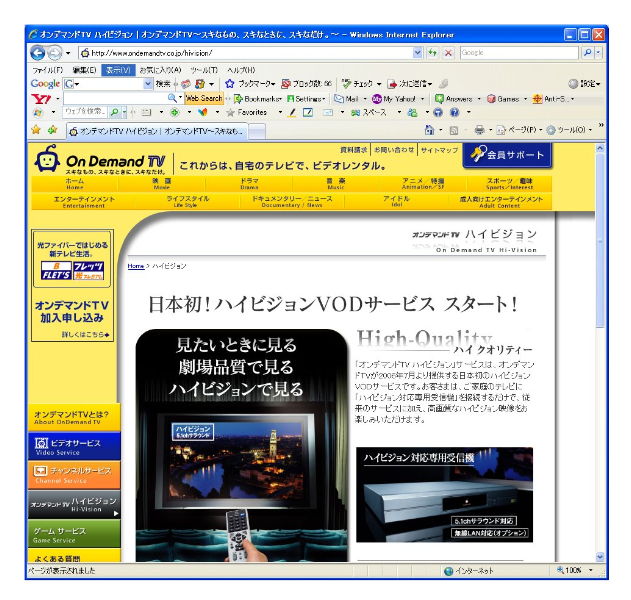
Task: Click the Windows Live toolbar help question icon
Action: click(454, 113)
